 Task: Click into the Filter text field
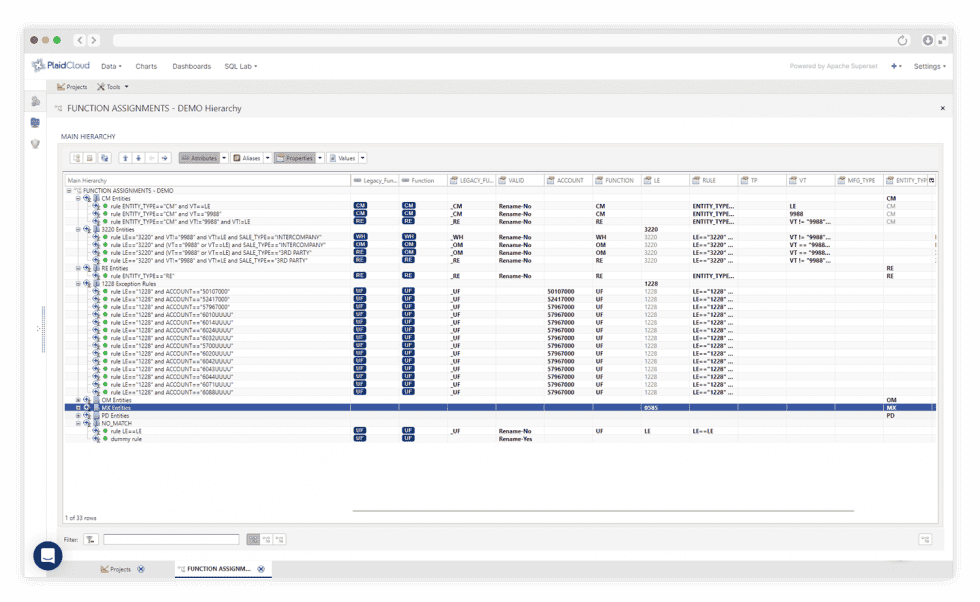(x=171, y=539)
